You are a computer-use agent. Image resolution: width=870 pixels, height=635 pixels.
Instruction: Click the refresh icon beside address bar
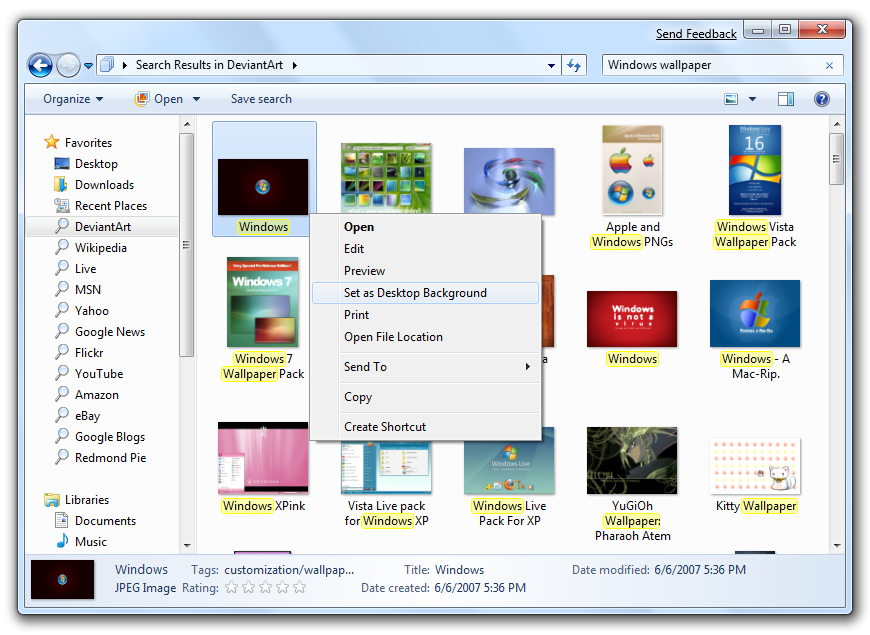click(574, 66)
